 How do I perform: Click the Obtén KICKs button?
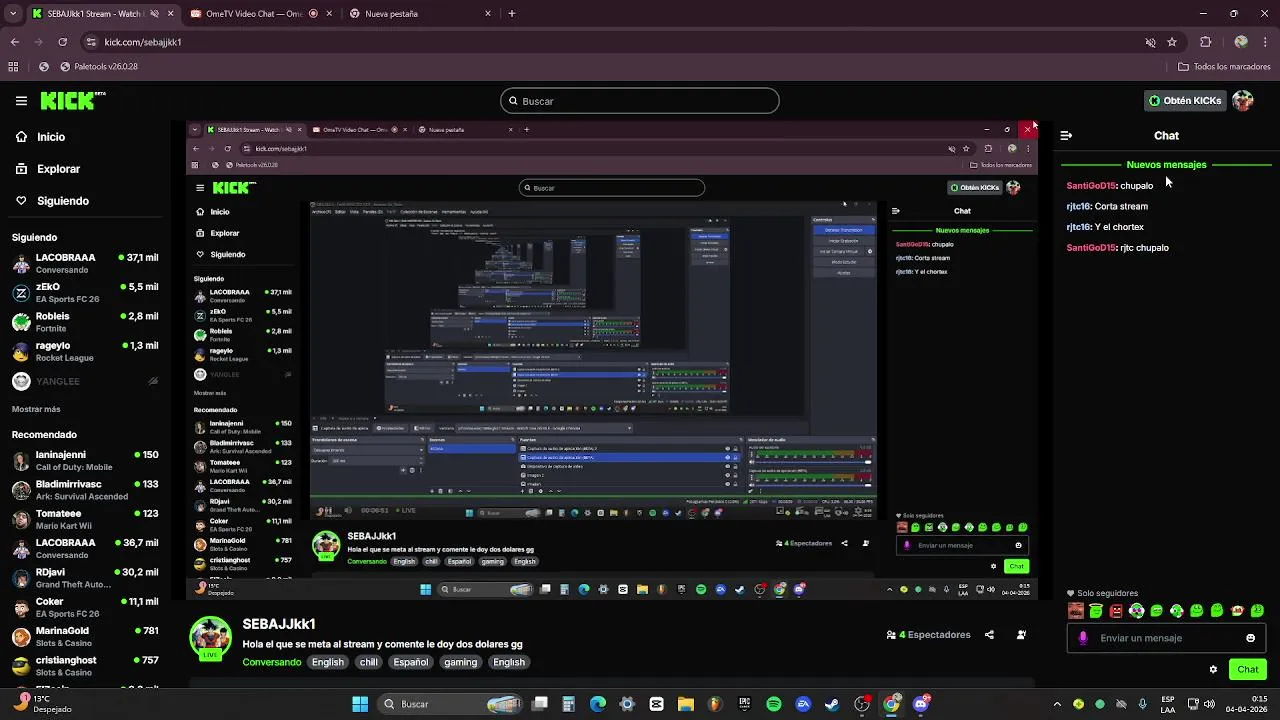click(1185, 101)
